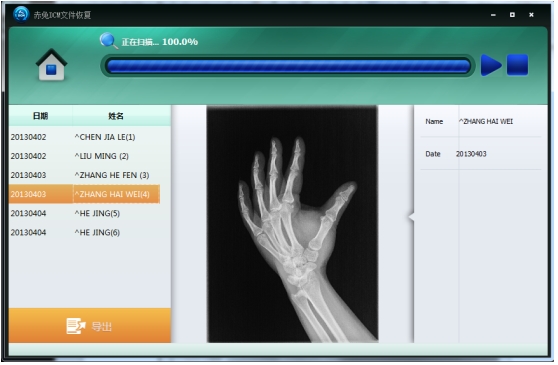Stop the scan with the square button

point(517,65)
